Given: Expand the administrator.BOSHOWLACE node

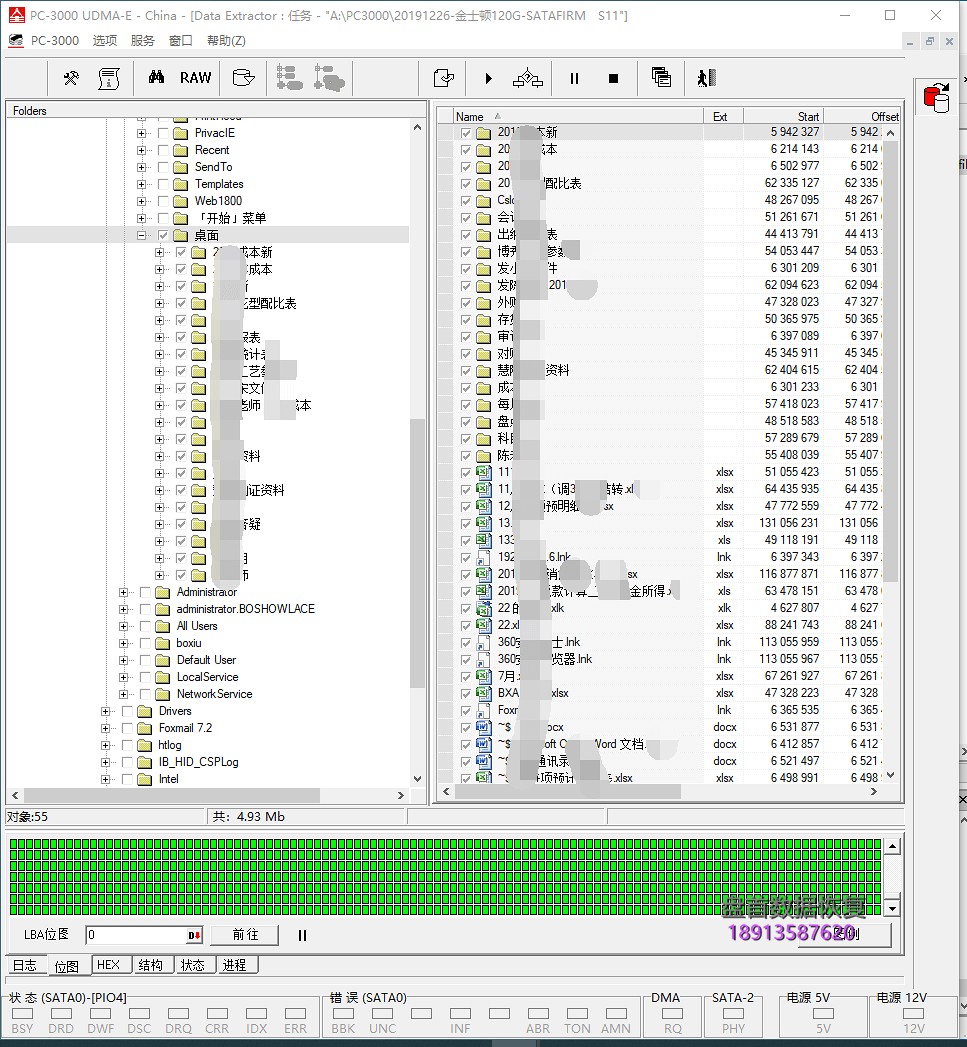Looking at the screenshot, I should [124, 610].
